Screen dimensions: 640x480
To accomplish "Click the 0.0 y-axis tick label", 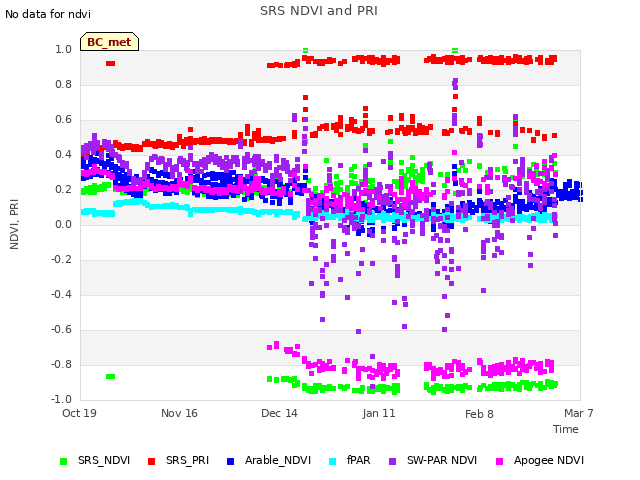I will click(x=63, y=224).
